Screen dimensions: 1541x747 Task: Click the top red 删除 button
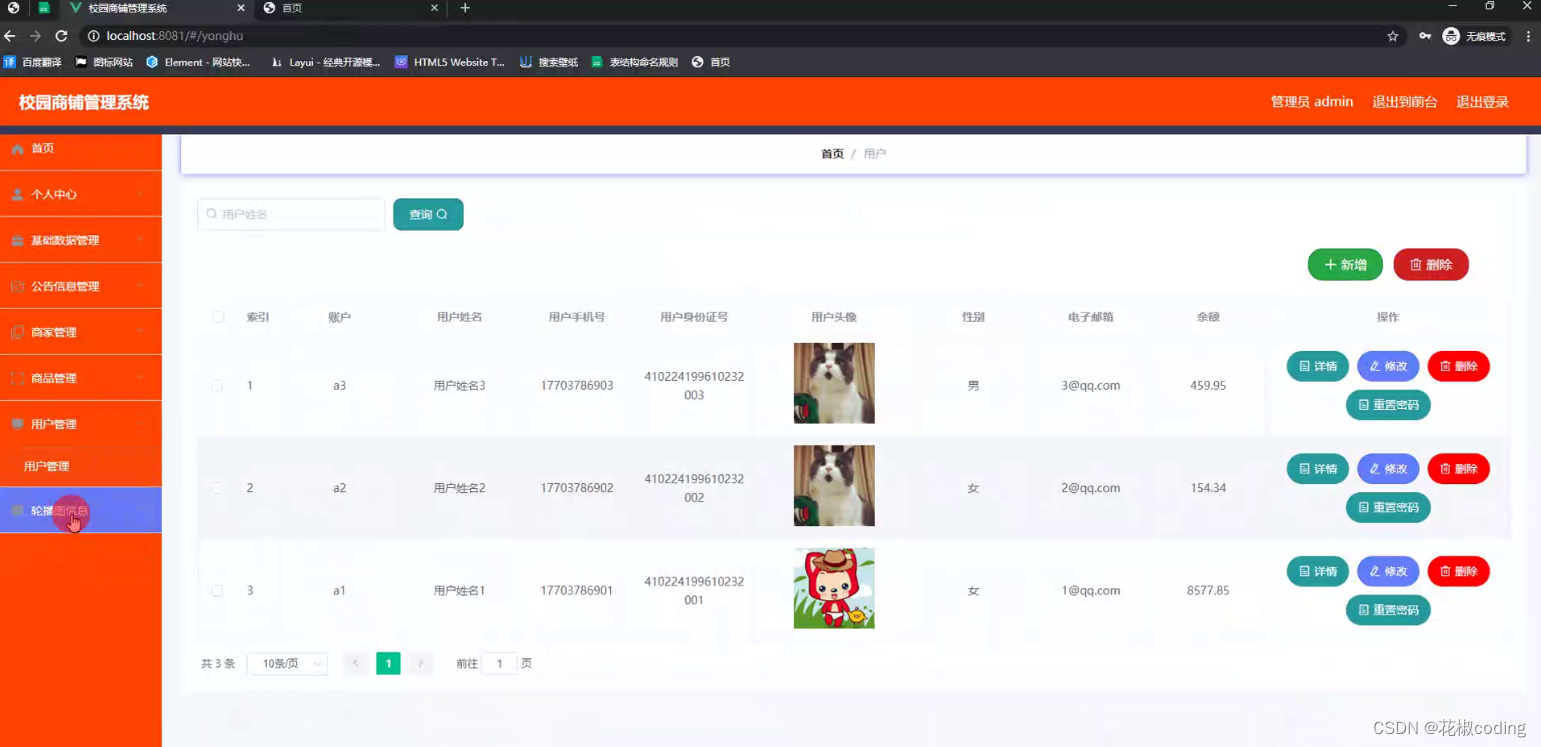coord(1431,264)
